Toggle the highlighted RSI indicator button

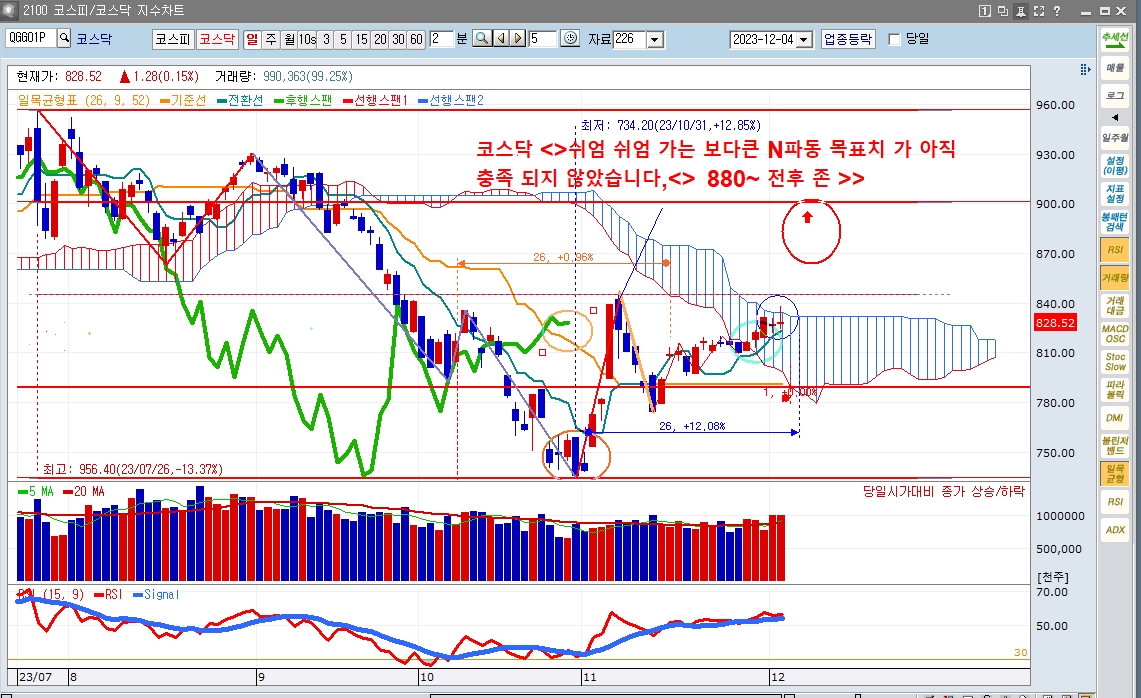[1115, 250]
